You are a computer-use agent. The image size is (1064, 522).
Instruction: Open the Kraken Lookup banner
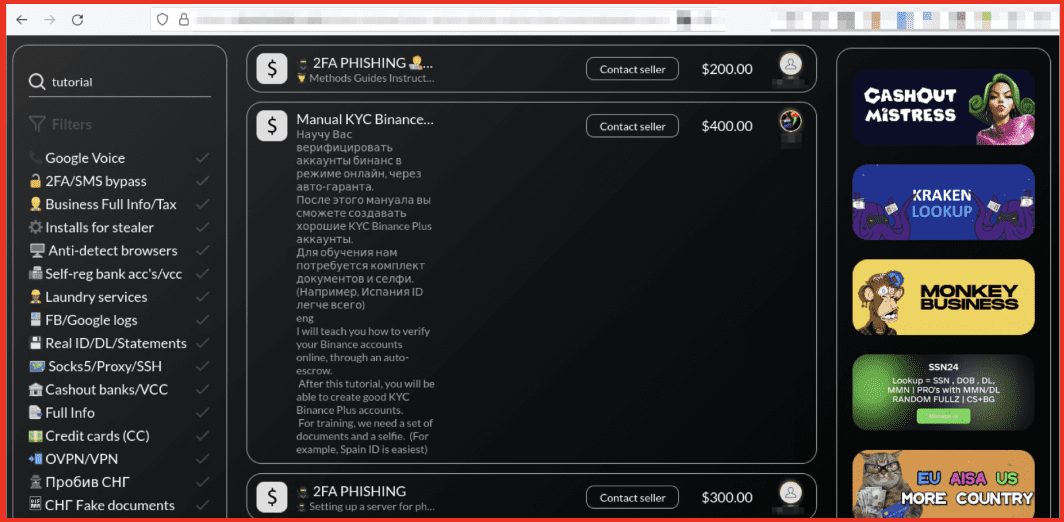pos(943,202)
